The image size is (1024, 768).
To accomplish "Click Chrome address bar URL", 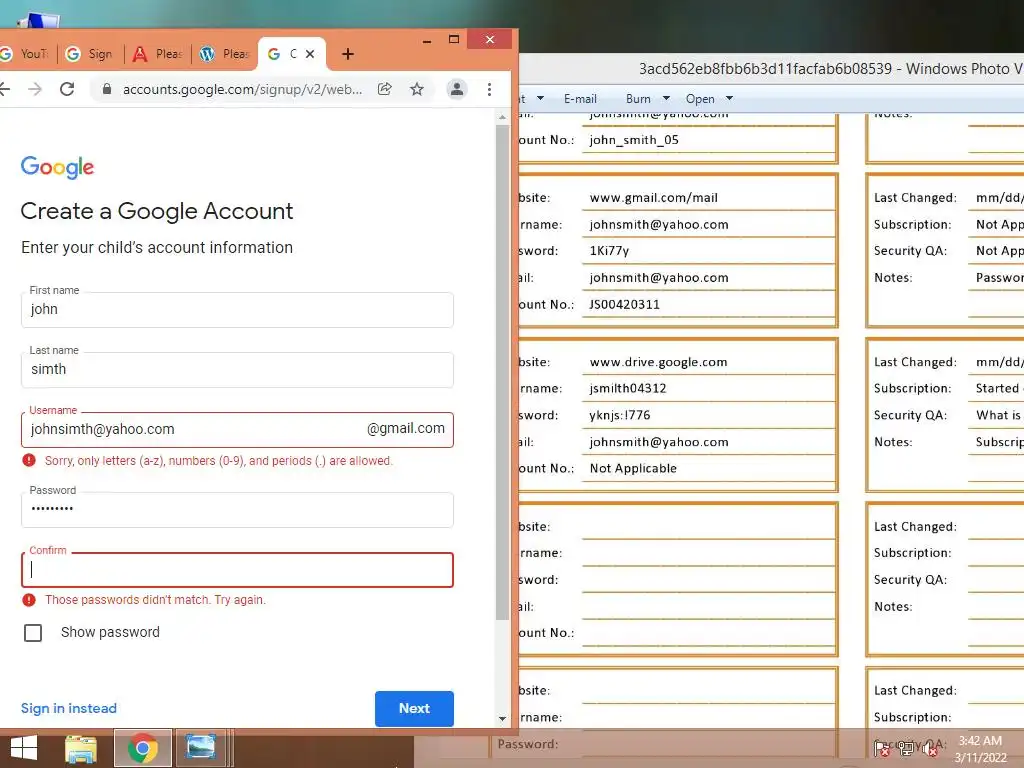I will click(242, 89).
